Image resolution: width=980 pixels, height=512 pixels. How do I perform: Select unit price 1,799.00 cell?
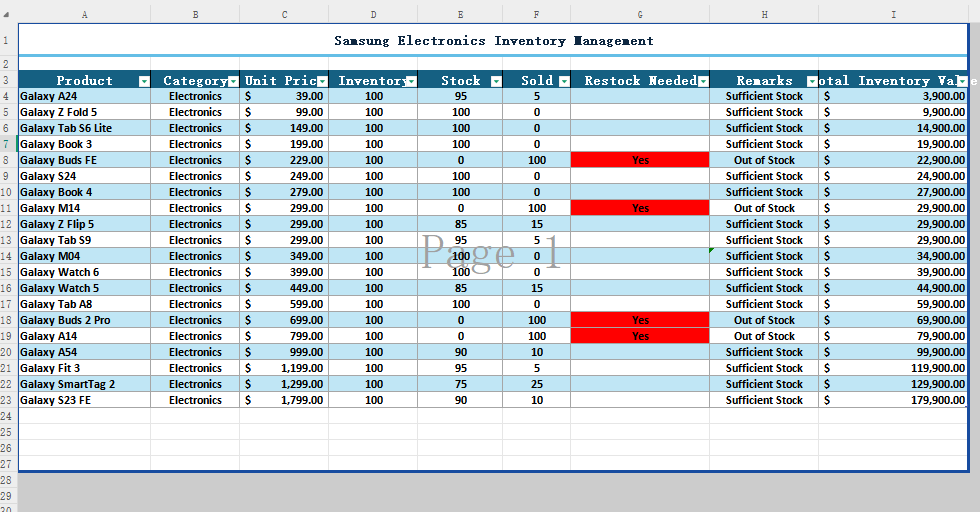(284, 401)
